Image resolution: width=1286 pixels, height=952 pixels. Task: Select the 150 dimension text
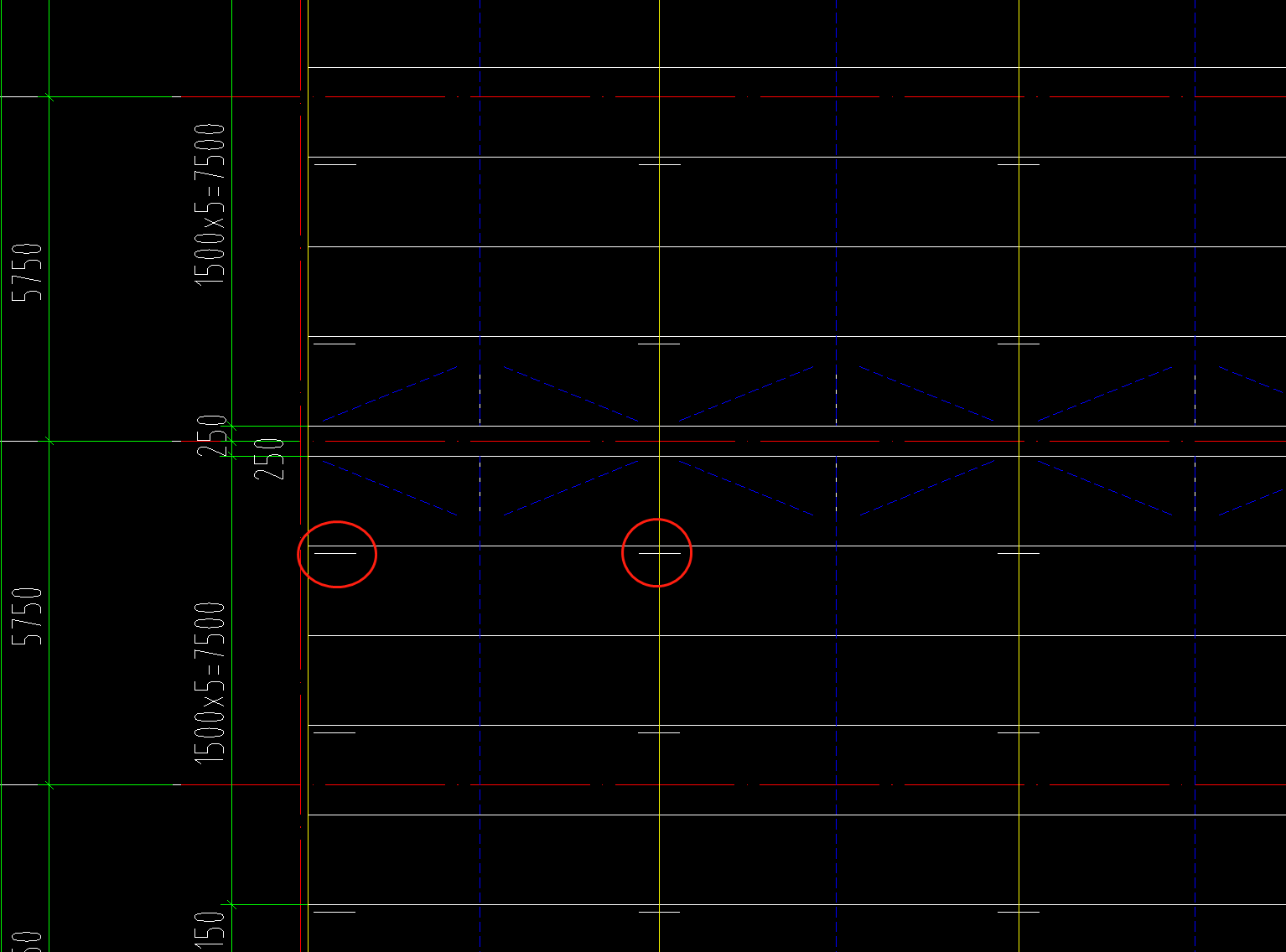point(210,930)
